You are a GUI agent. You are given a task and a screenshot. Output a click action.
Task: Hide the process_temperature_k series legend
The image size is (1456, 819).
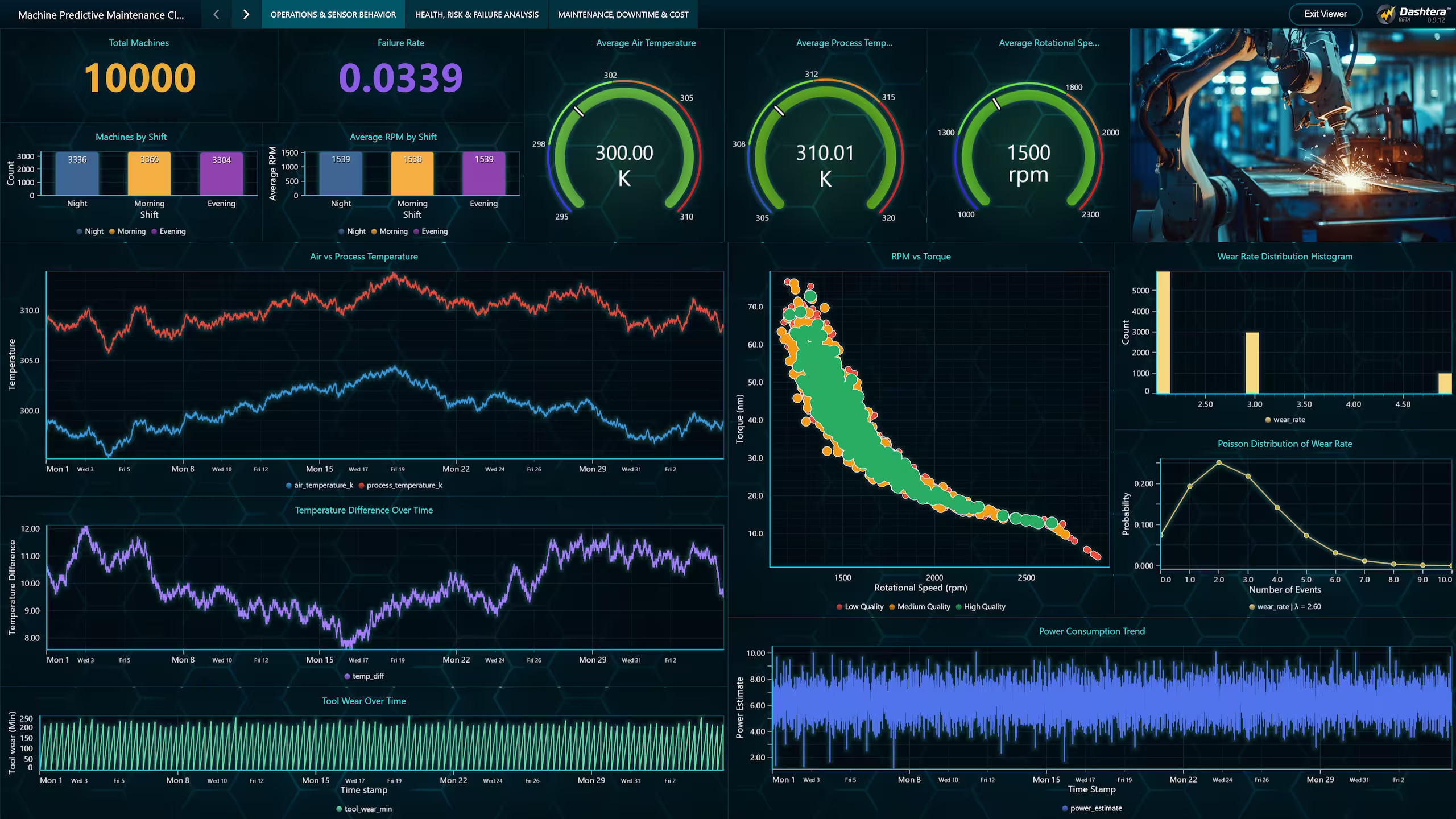click(403, 485)
